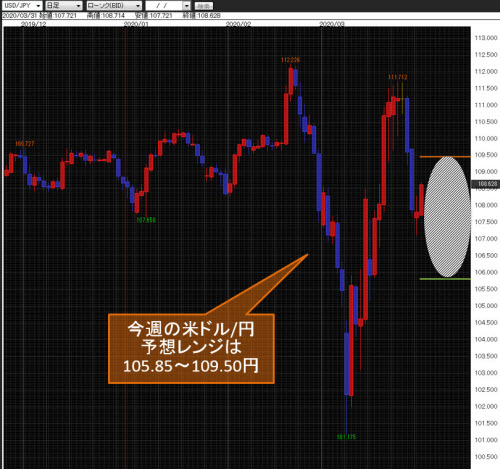Click the 113.000 price axis label
Screen dimensions: 500x469
pyautogui.click(x=486, y=38)
